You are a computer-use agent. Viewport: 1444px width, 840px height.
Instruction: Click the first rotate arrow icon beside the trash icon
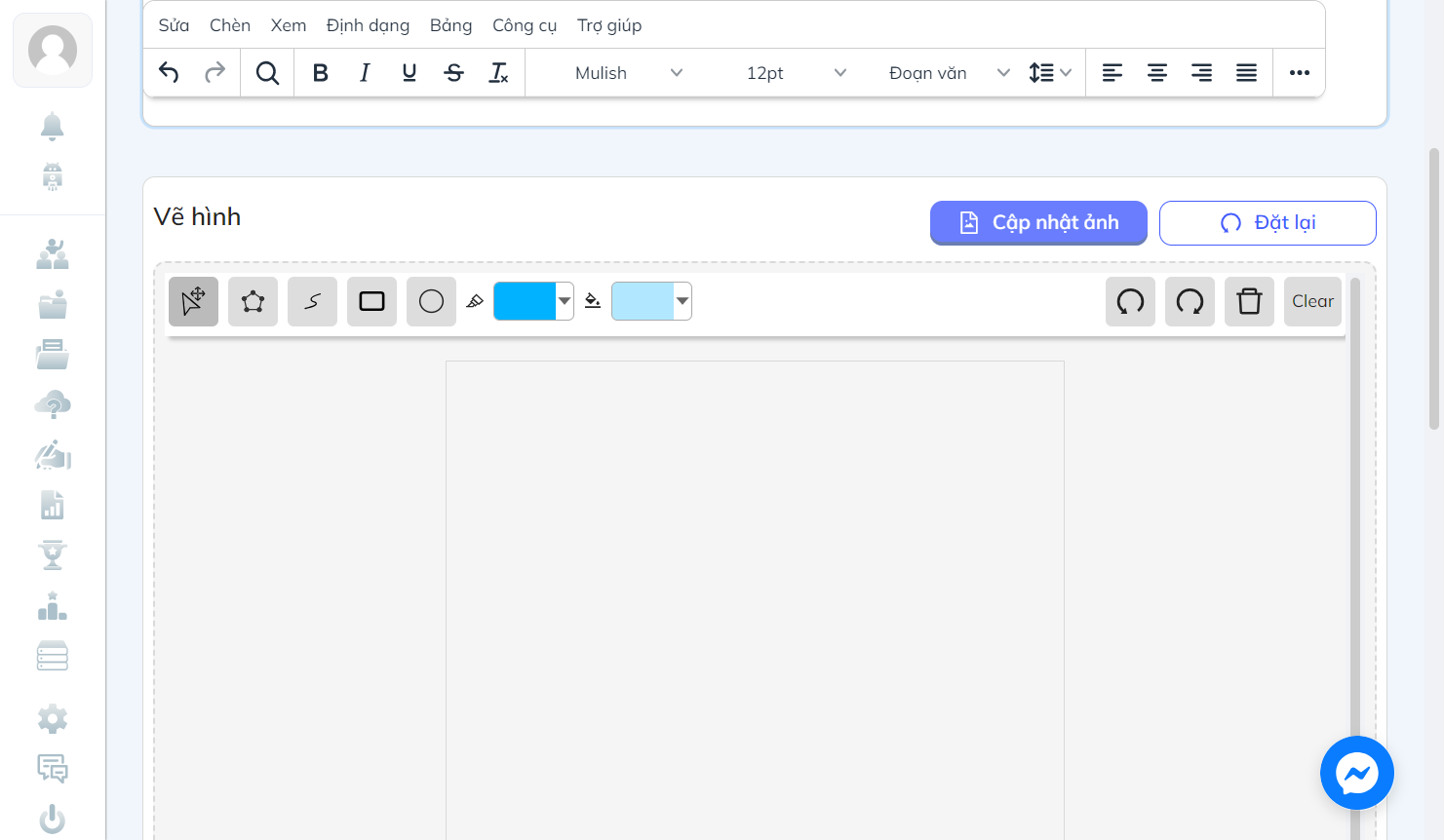tap(1130, 301)
